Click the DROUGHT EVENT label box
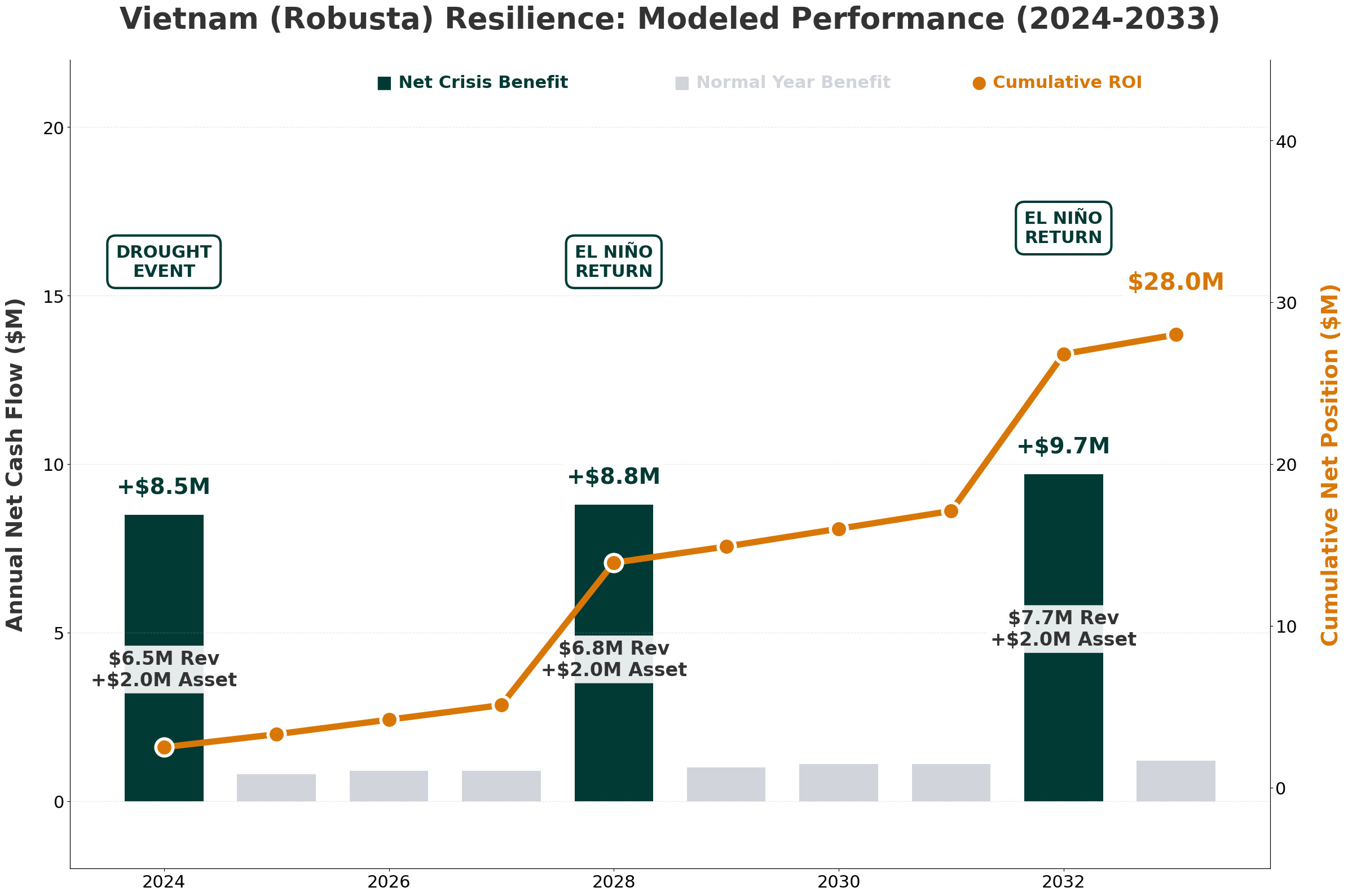This screenshot has height=896, width=1348. 164,262
